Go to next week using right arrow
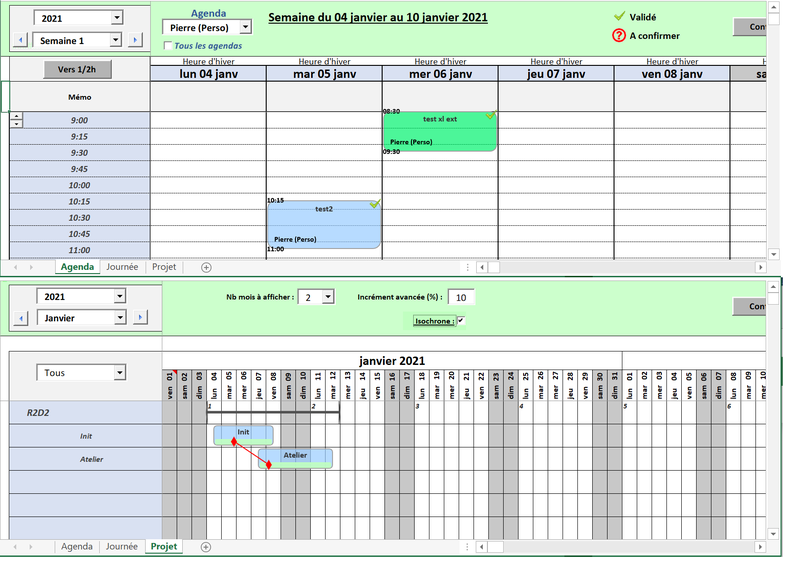The image size is (800, 568). click(x=140, y=40)
